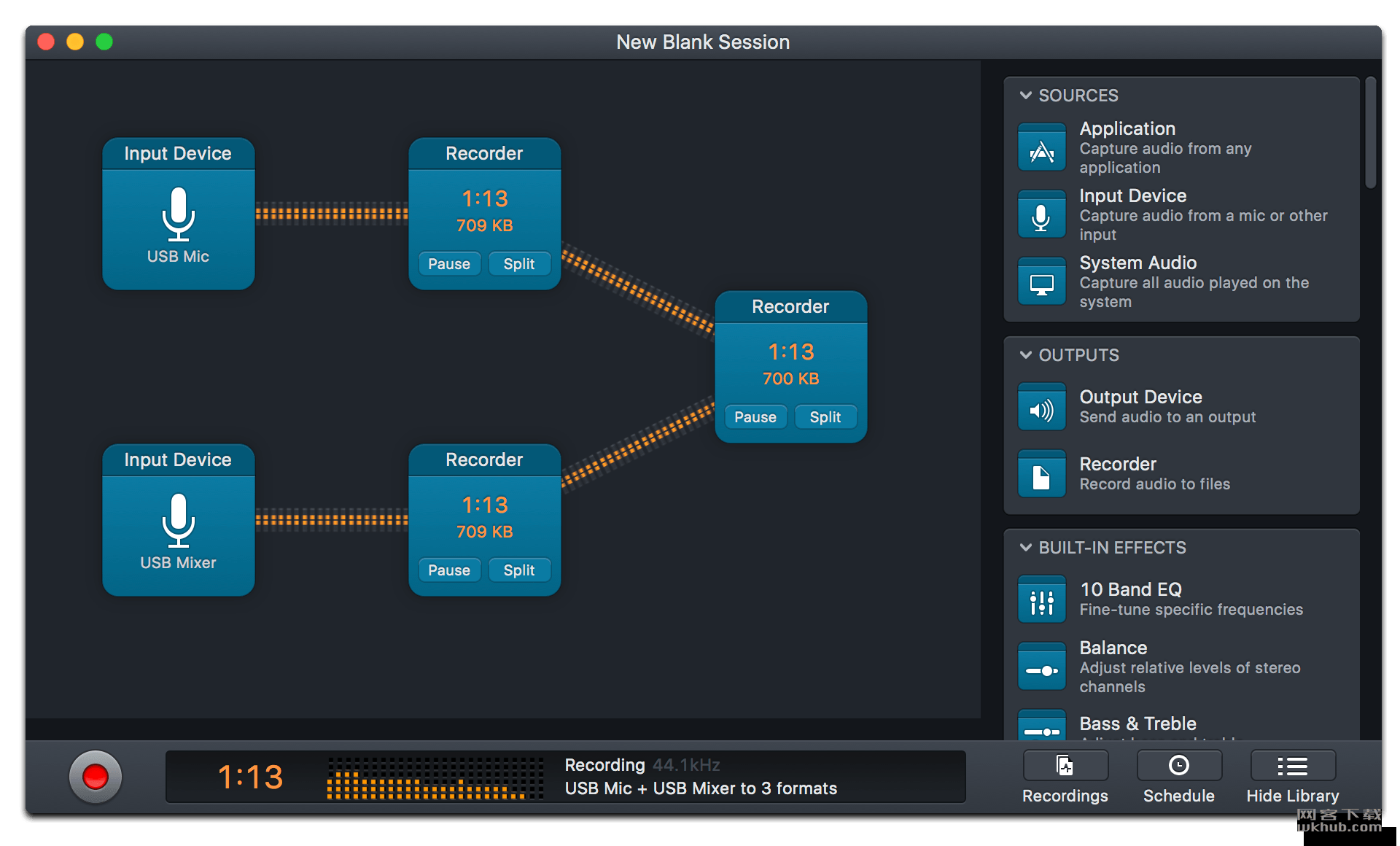1400x846 pixels.
Task: Minimize the window with the yellow button
Action: [75, 42]
